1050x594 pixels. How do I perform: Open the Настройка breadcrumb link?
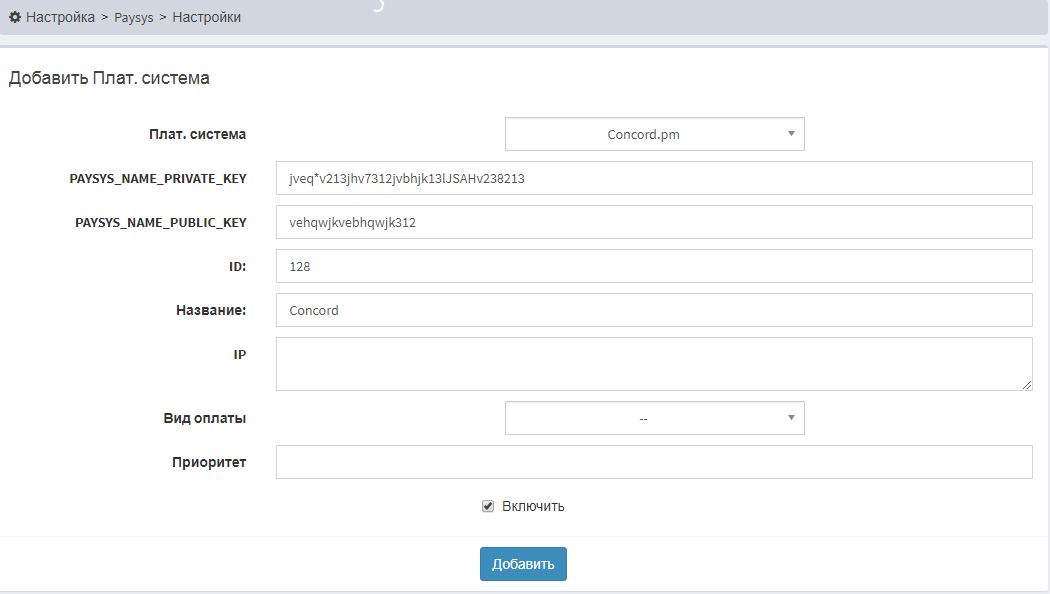60,17
